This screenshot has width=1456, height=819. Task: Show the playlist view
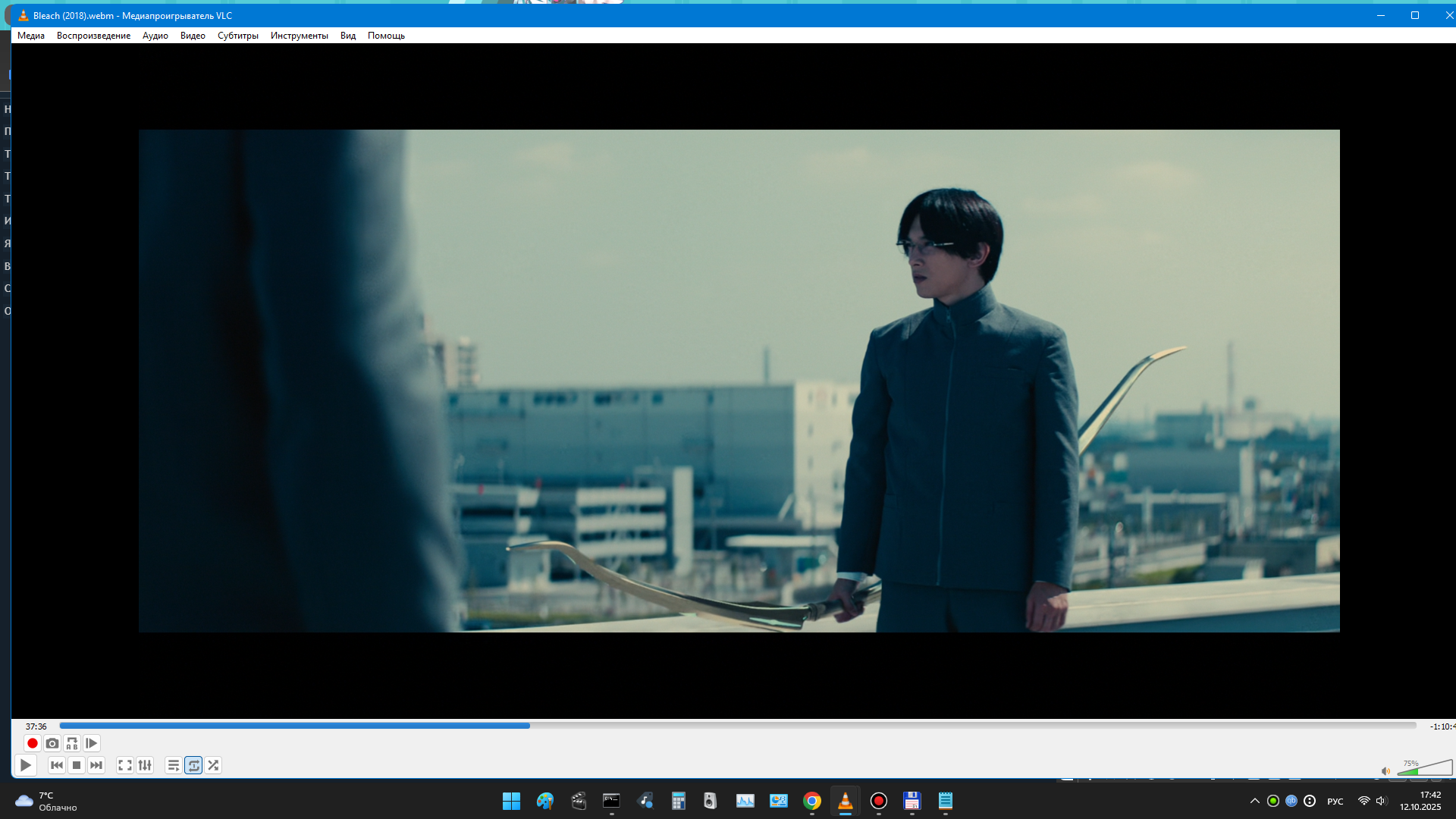point(174,765)
